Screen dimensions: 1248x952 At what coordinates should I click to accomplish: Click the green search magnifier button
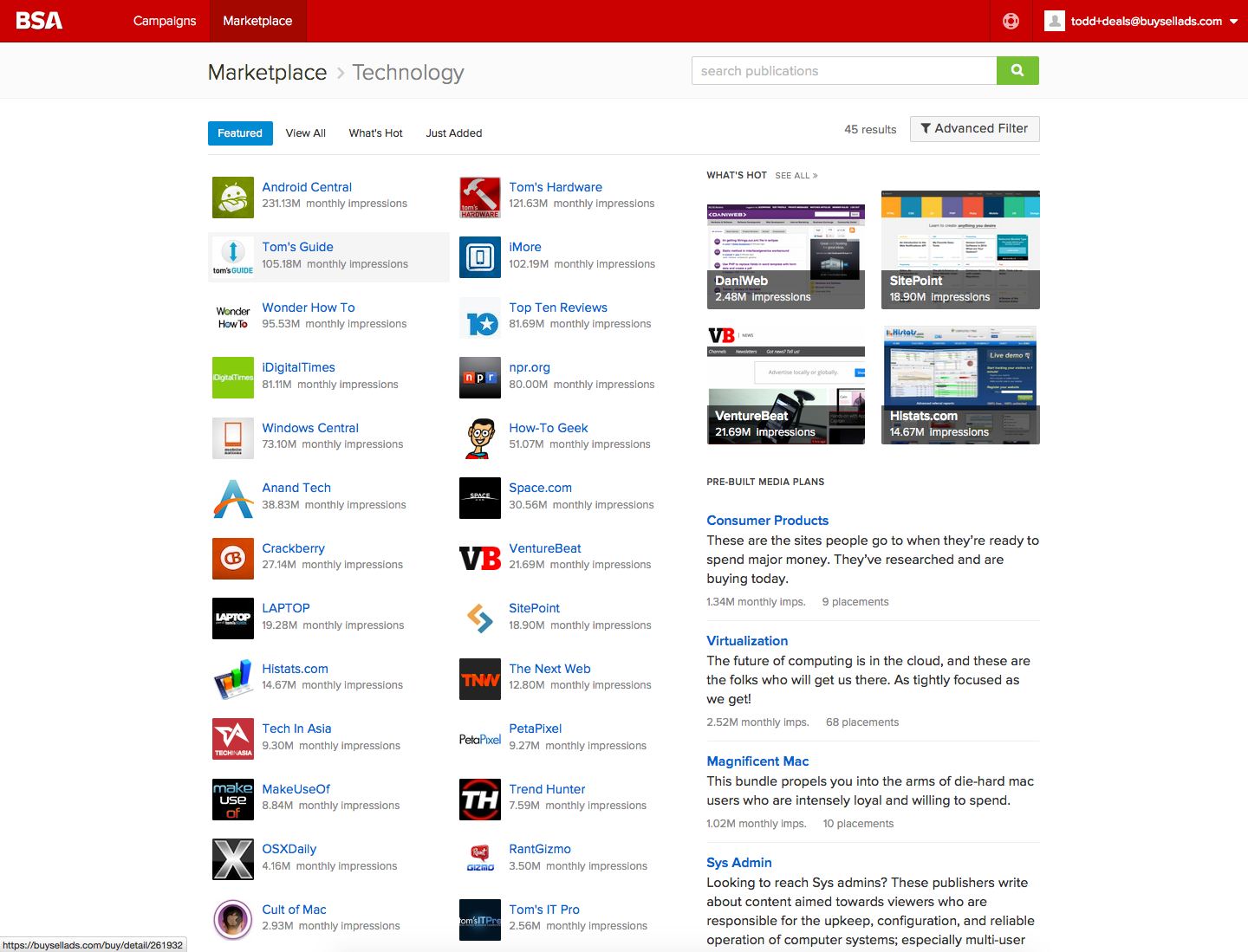click(1017, 71)
